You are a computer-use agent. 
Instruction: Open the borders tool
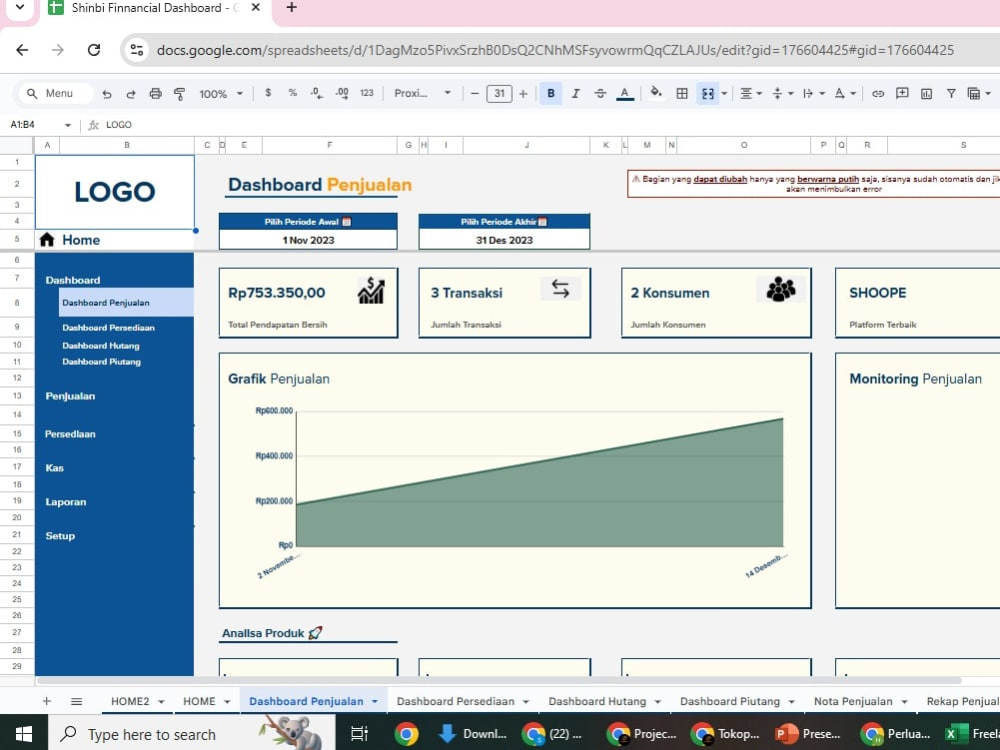tap(682, 93)
